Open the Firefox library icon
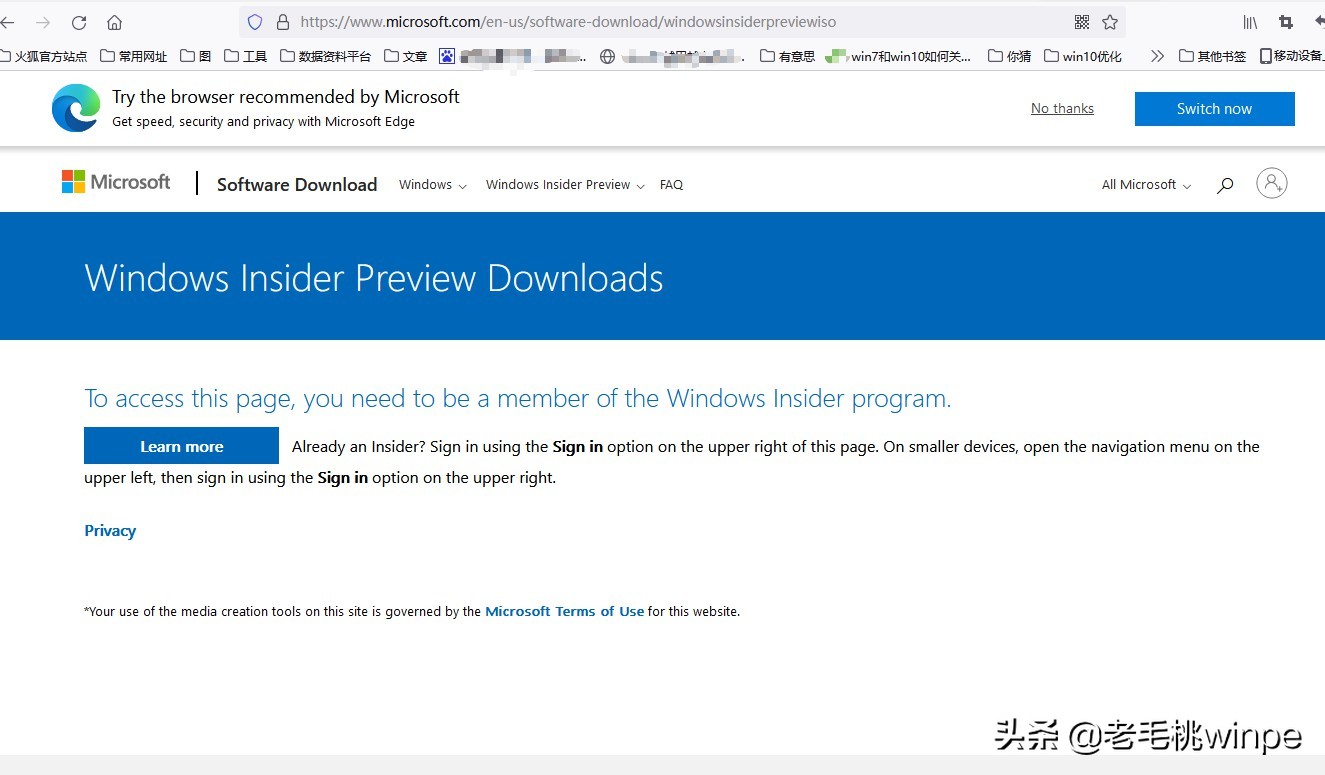The width and height of the screenshot is (1325, 775). [x=1250, y=22]
